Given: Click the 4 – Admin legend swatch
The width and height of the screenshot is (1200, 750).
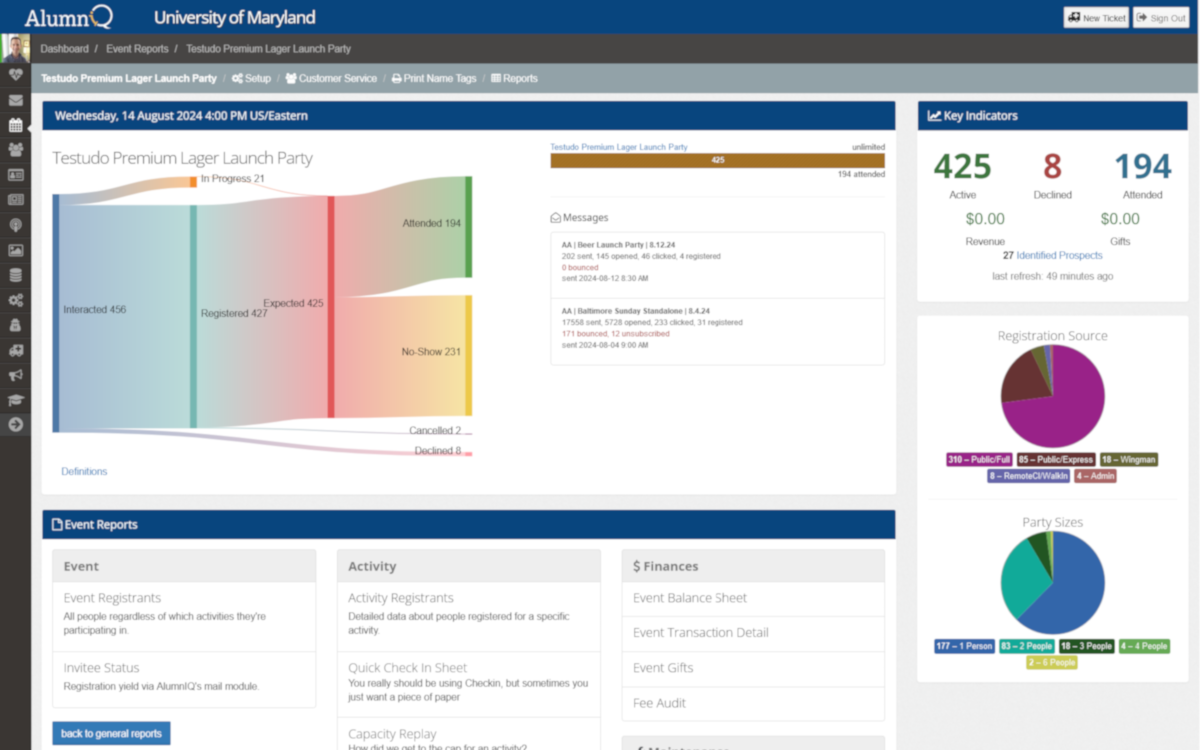Looking at the screenshot, I should [x=1096, y=476].
